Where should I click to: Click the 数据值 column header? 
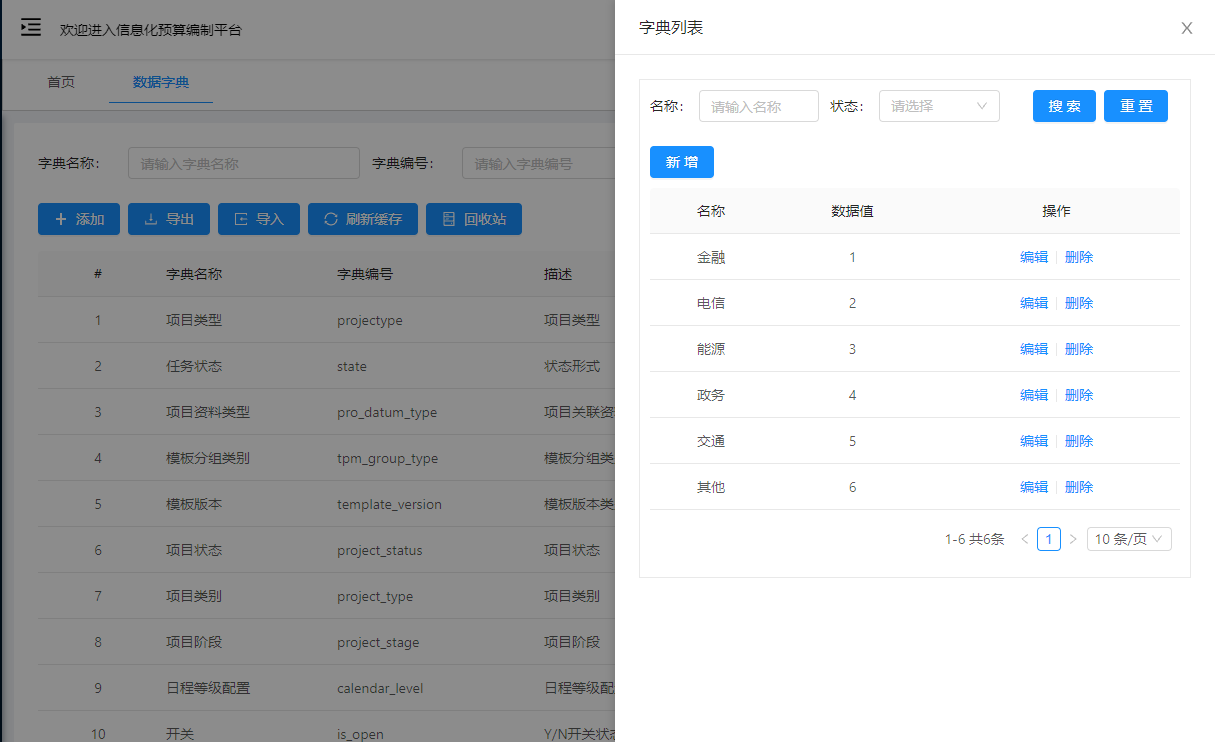click(x=853, y=211)
